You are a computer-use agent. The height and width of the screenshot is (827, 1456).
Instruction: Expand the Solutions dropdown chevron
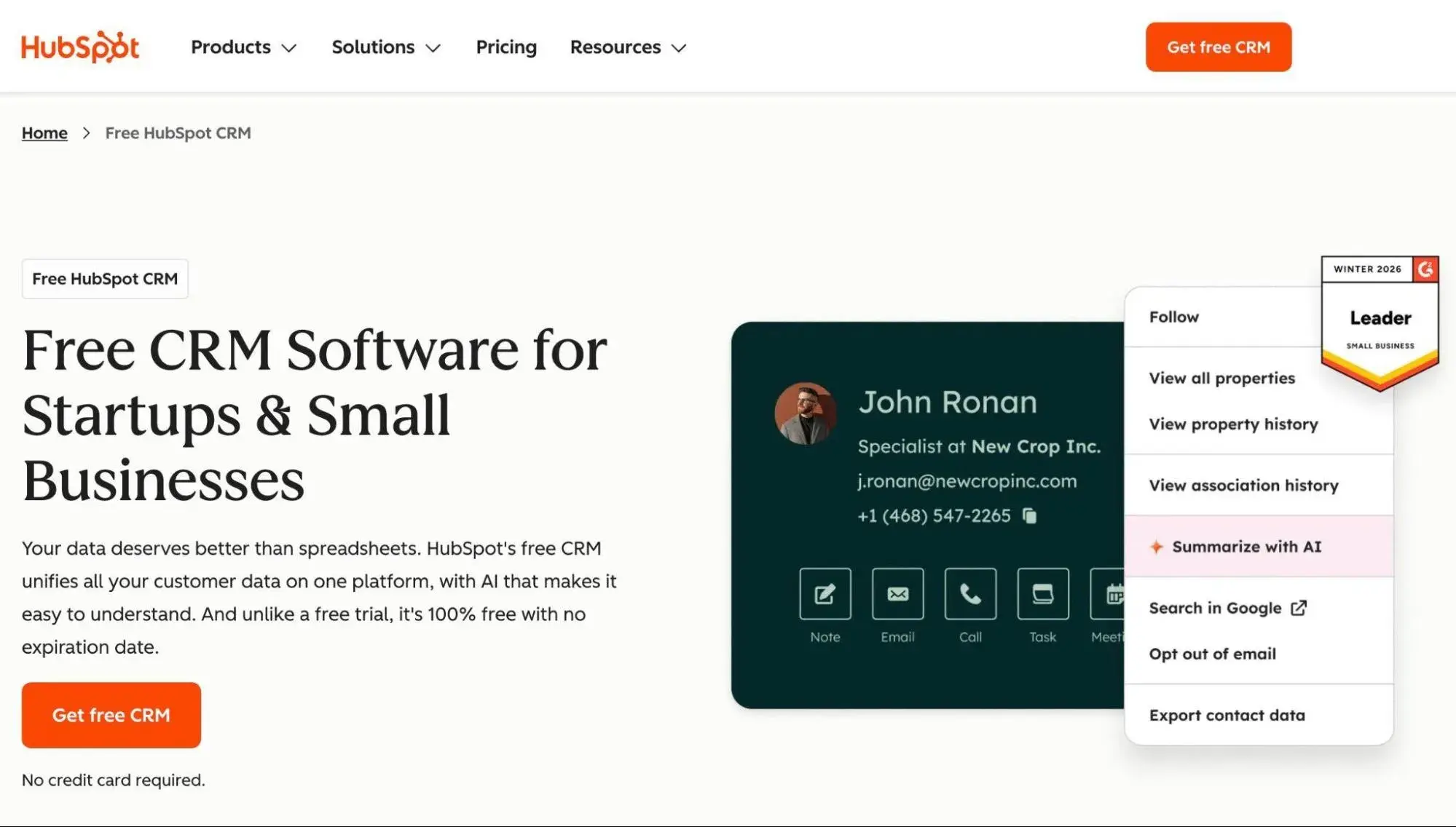[433, 48]
